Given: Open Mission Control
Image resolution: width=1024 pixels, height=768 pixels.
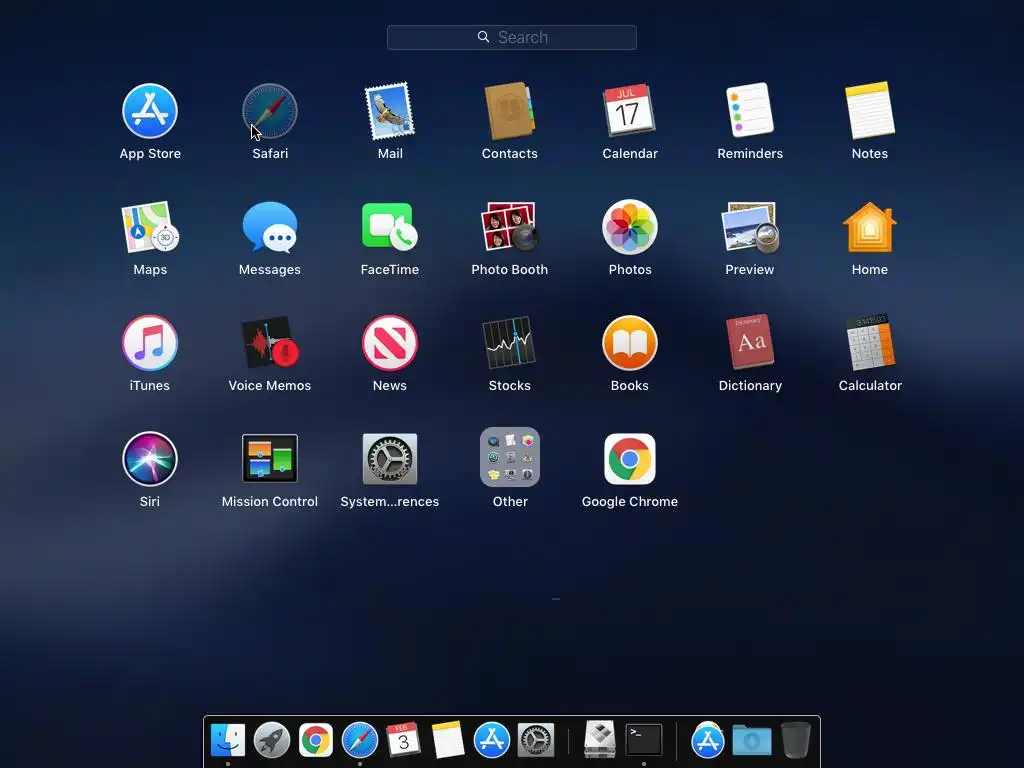Looking at the screenshot, I should [270, 458].
